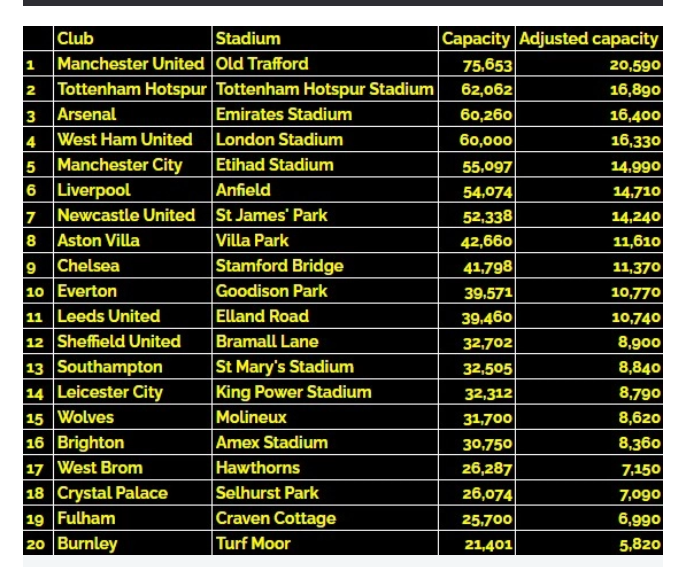Click the King Power Stadium cell
Screen dimensions: 677x567
(x=293, y=392)
